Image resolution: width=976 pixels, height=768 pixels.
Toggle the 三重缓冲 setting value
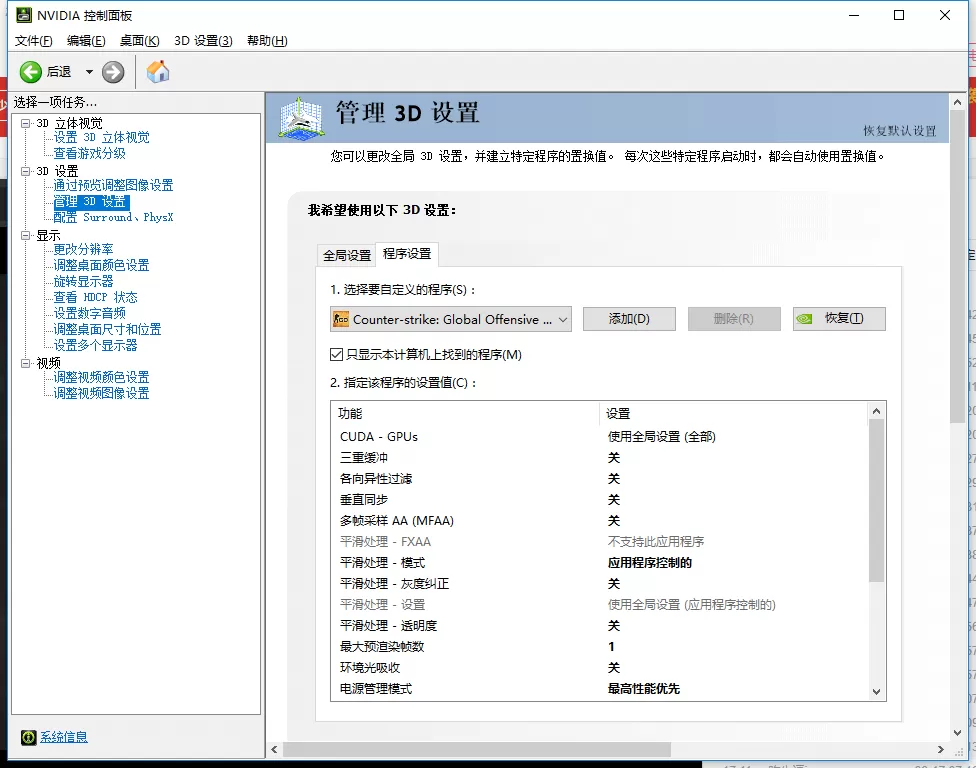click(x=612, y=458)
